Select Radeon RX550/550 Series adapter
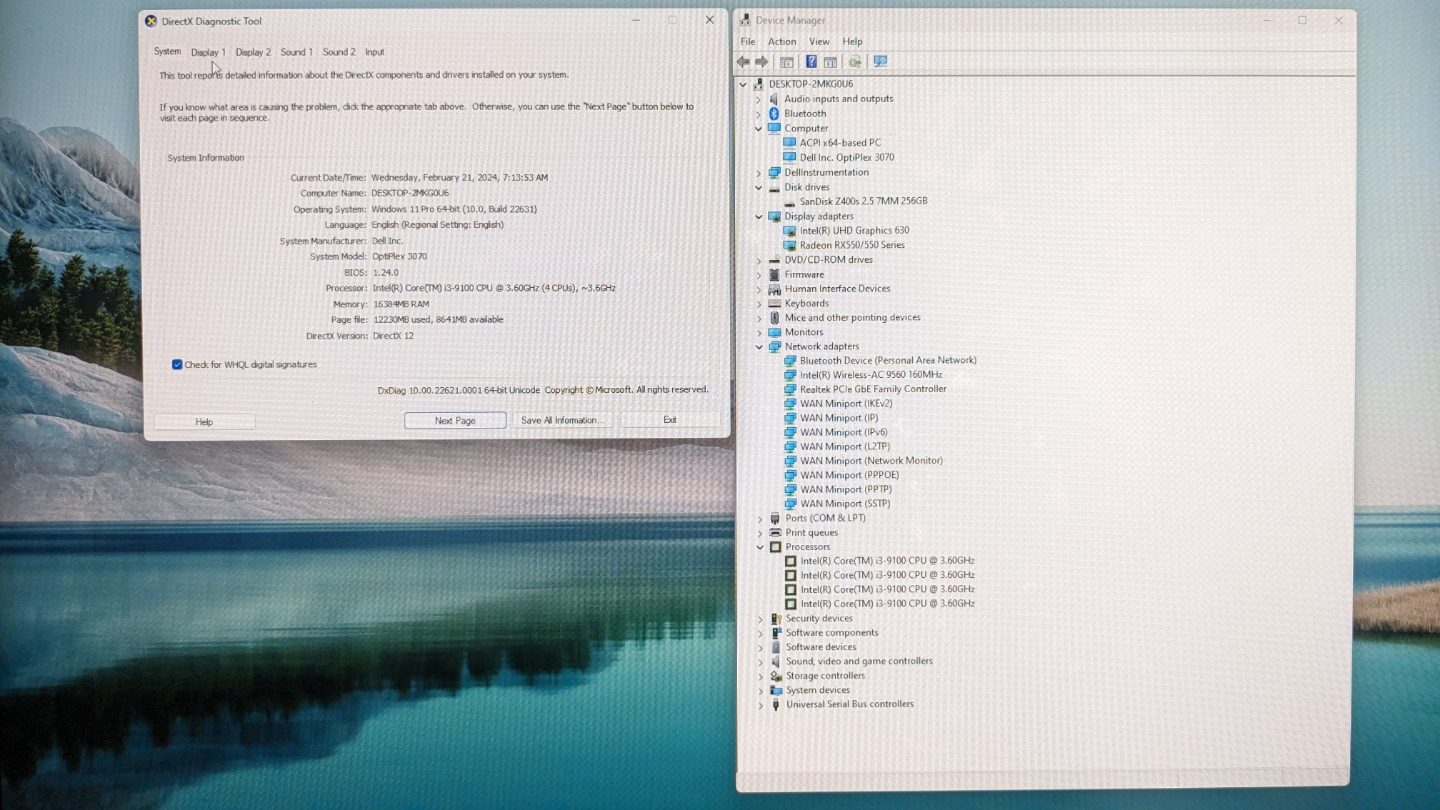This screenshot has width=1440, height=810. point(852,245)
